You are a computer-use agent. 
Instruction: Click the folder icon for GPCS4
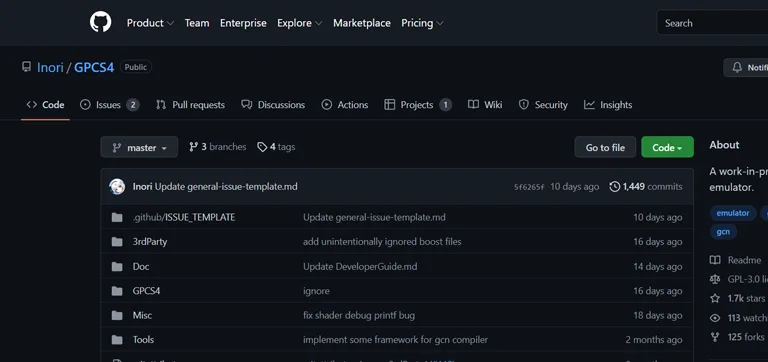click(x=117, y=291)
